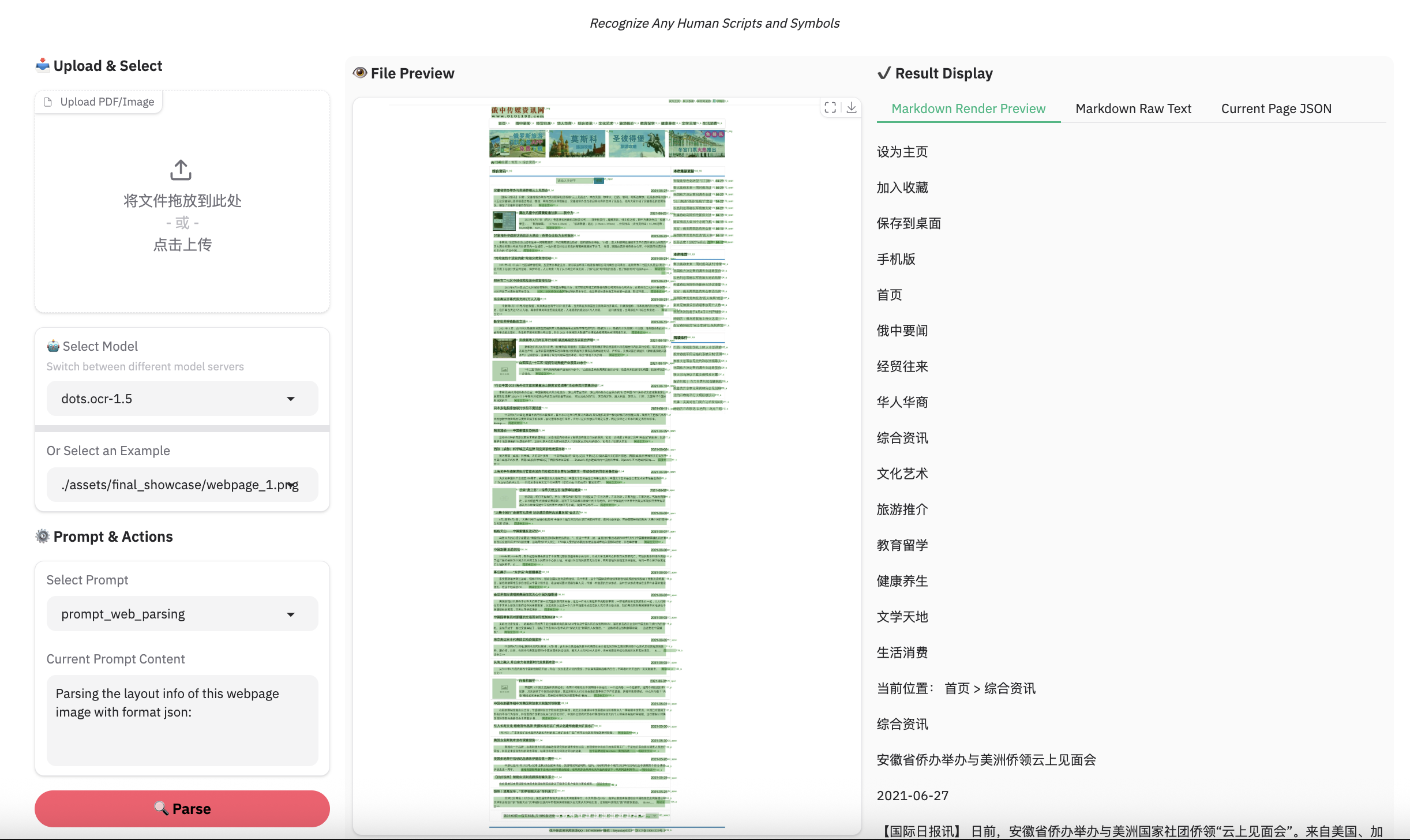The image size is (1410, 840).
Task: Open the Current Page JSON tab
Action: point(1276,108)
